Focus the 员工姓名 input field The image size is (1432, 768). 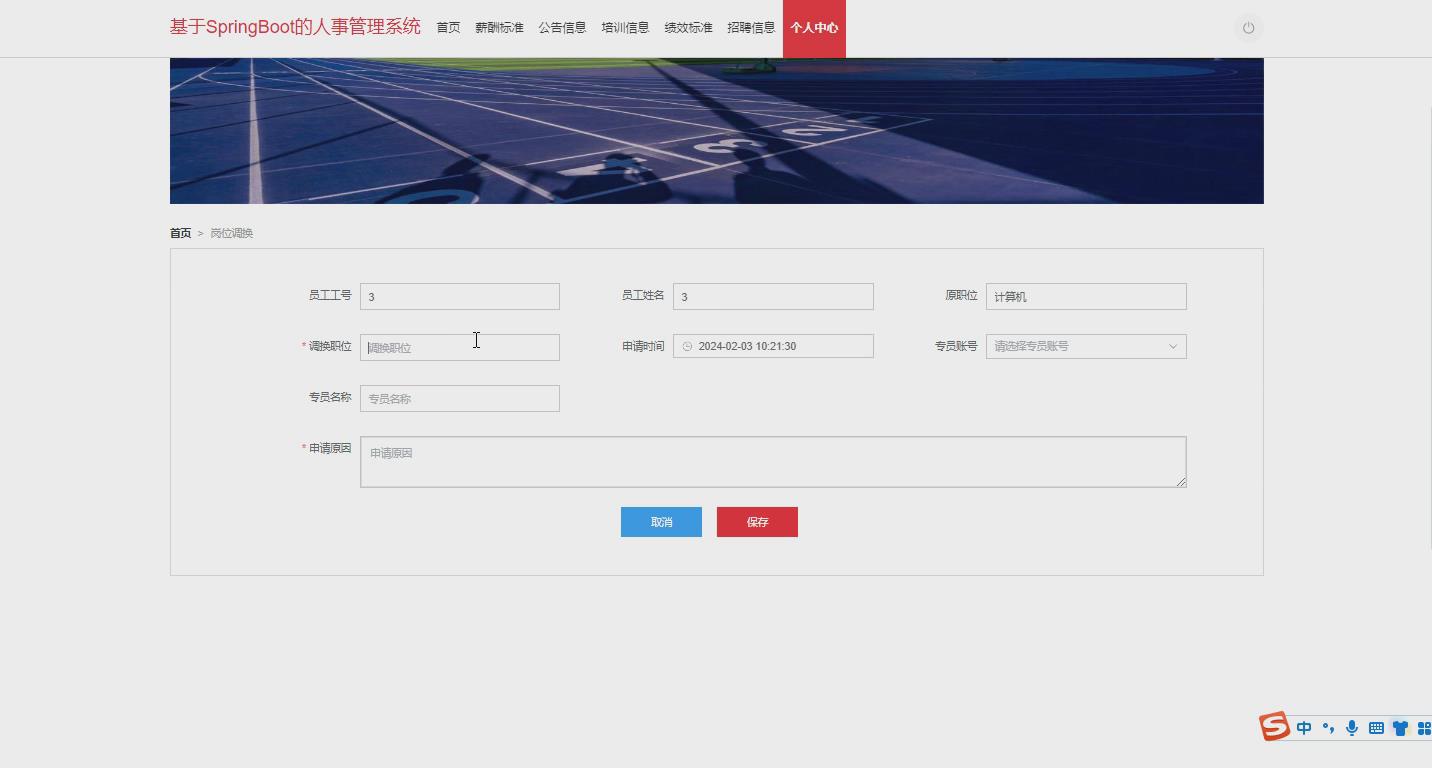tap(773, 296)
